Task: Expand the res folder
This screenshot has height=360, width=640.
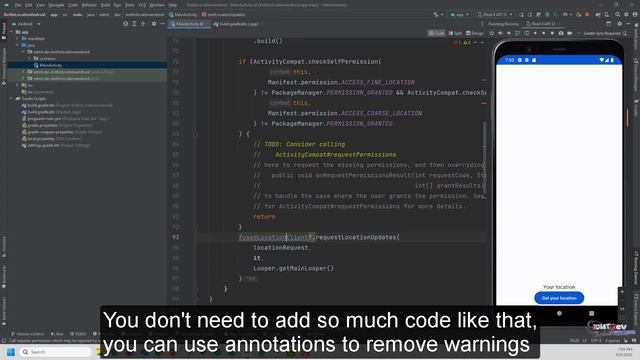Action: click(18, 85)
